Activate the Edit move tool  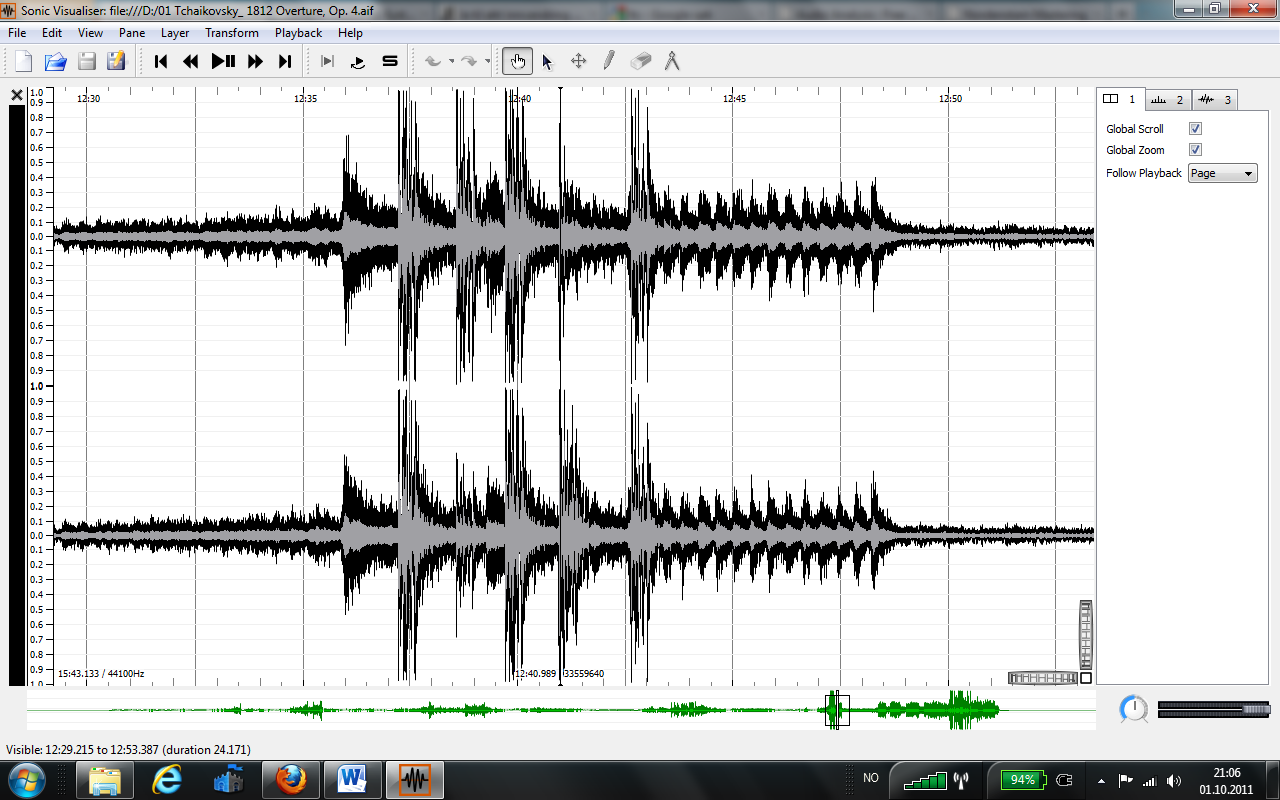click(x=578, y=62)
